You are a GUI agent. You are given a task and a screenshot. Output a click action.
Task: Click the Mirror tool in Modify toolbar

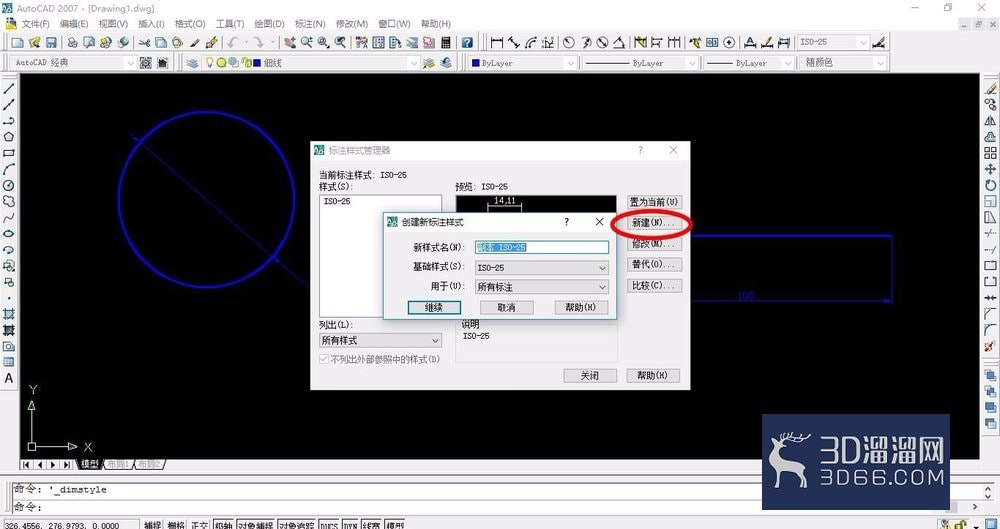pos(990,121)
